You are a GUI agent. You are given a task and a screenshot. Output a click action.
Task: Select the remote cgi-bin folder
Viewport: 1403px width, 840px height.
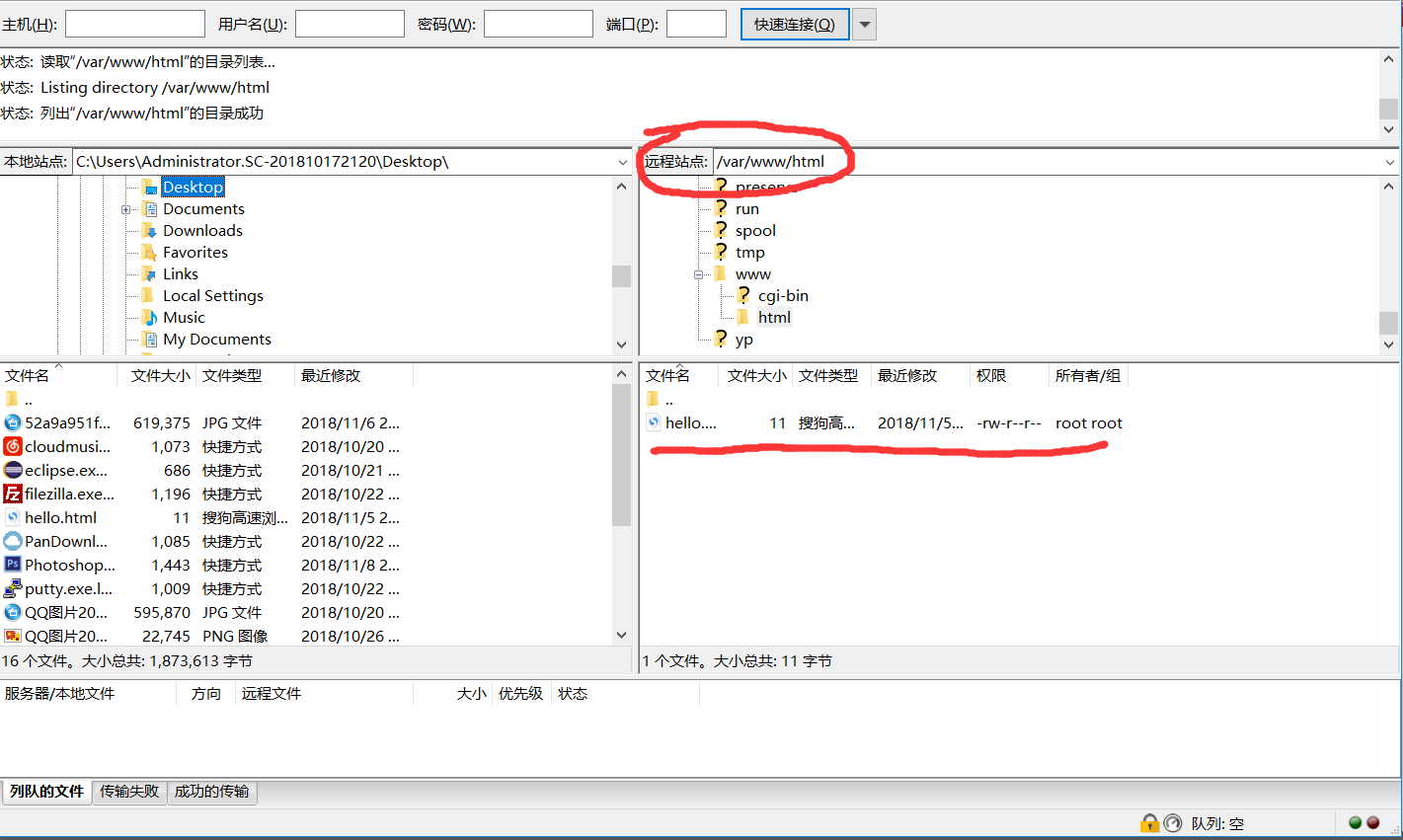[x=783, y=295]
